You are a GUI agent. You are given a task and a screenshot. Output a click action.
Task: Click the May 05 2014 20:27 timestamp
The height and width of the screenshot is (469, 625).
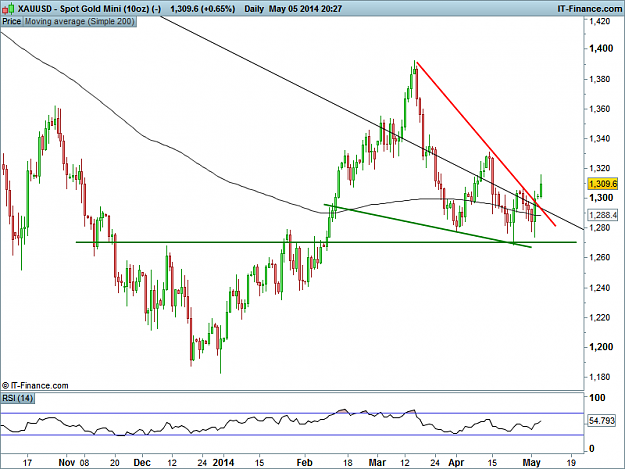(305, 8)
